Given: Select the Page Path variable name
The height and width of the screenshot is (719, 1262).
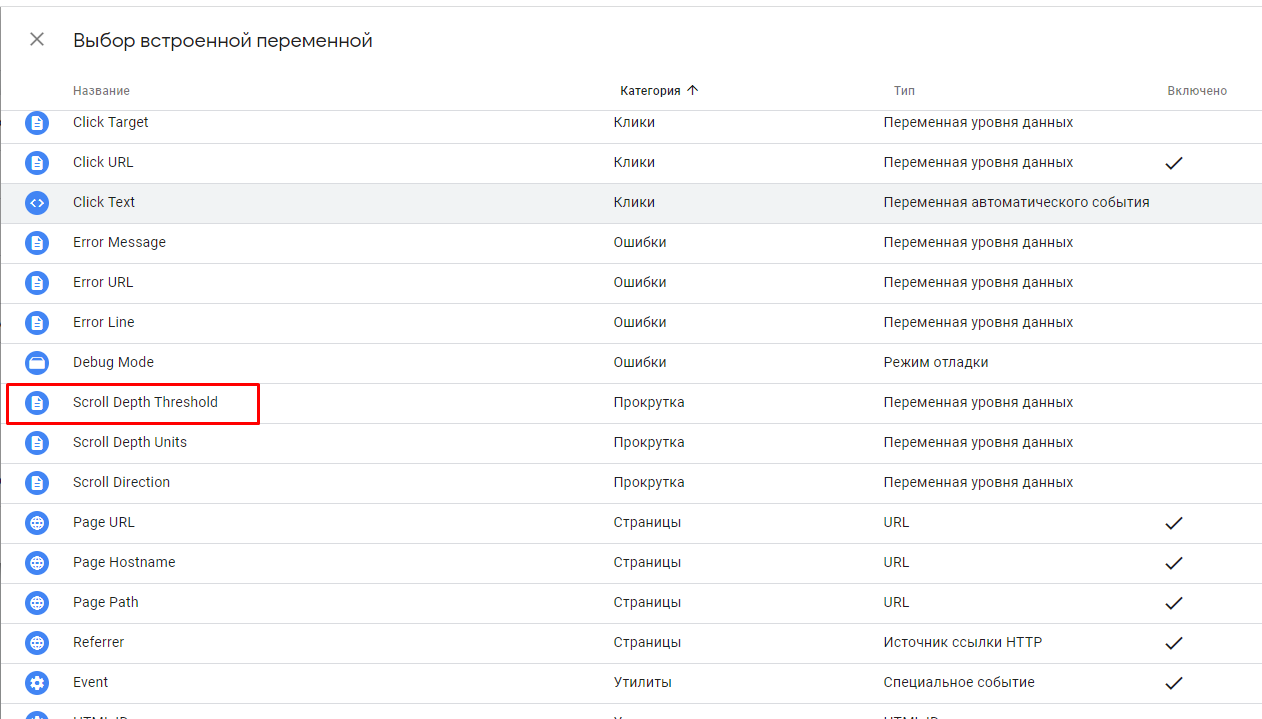Looking at the screenshot, I should pyautogui.click(x=106, y=602).
